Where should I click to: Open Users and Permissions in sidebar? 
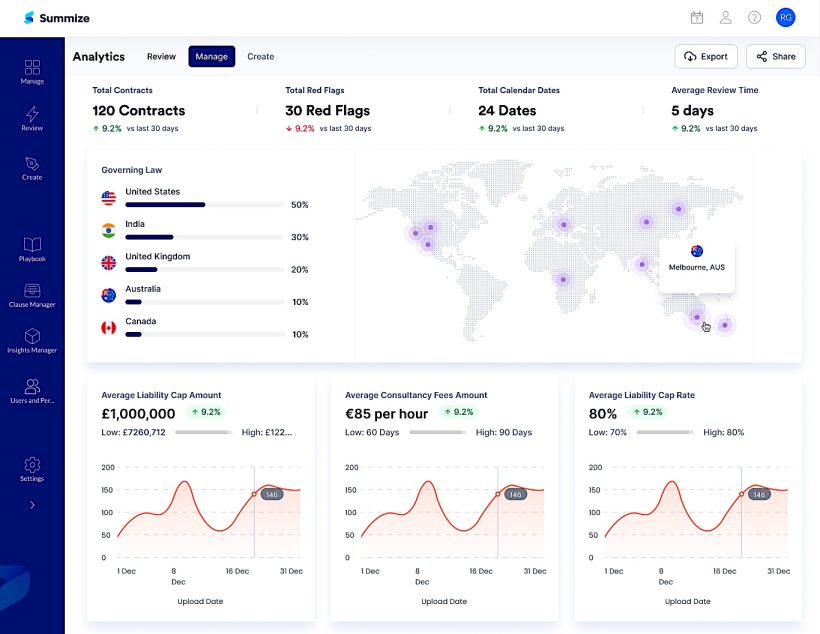[x=32, y=390]
